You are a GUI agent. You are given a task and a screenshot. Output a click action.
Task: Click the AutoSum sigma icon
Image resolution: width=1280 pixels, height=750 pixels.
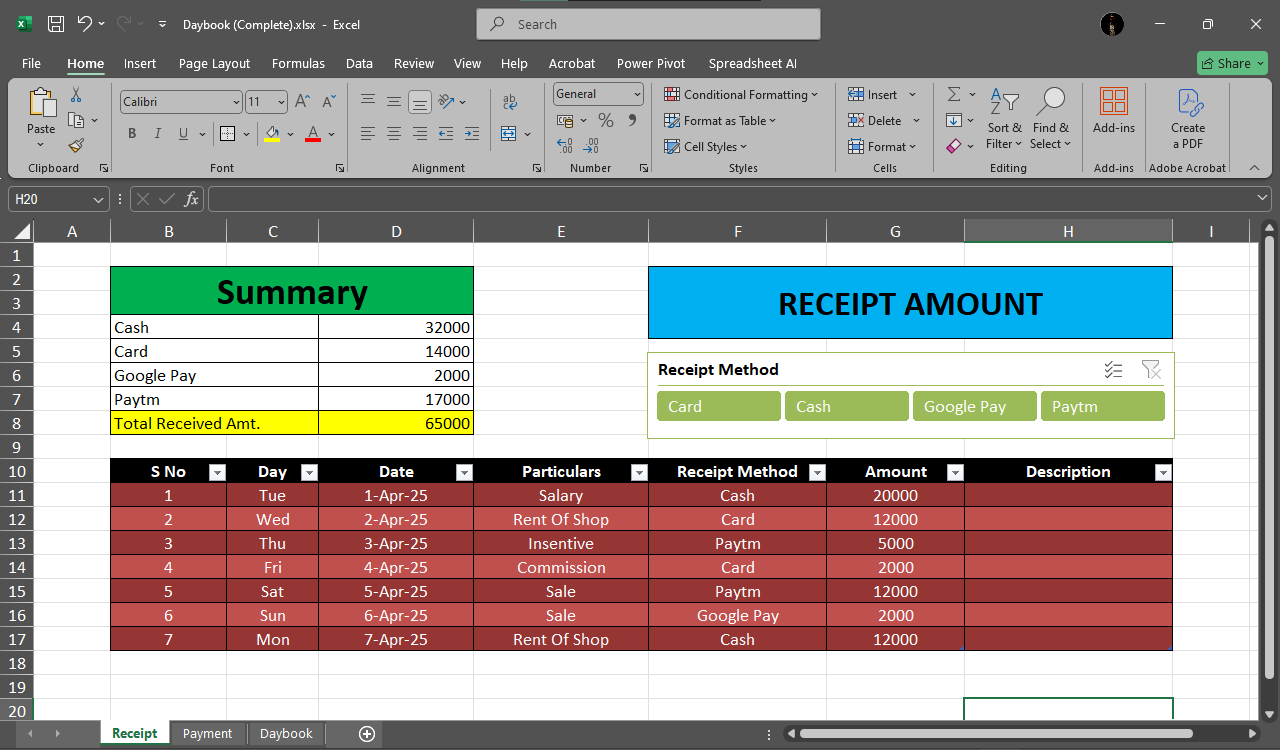[954, 94]
